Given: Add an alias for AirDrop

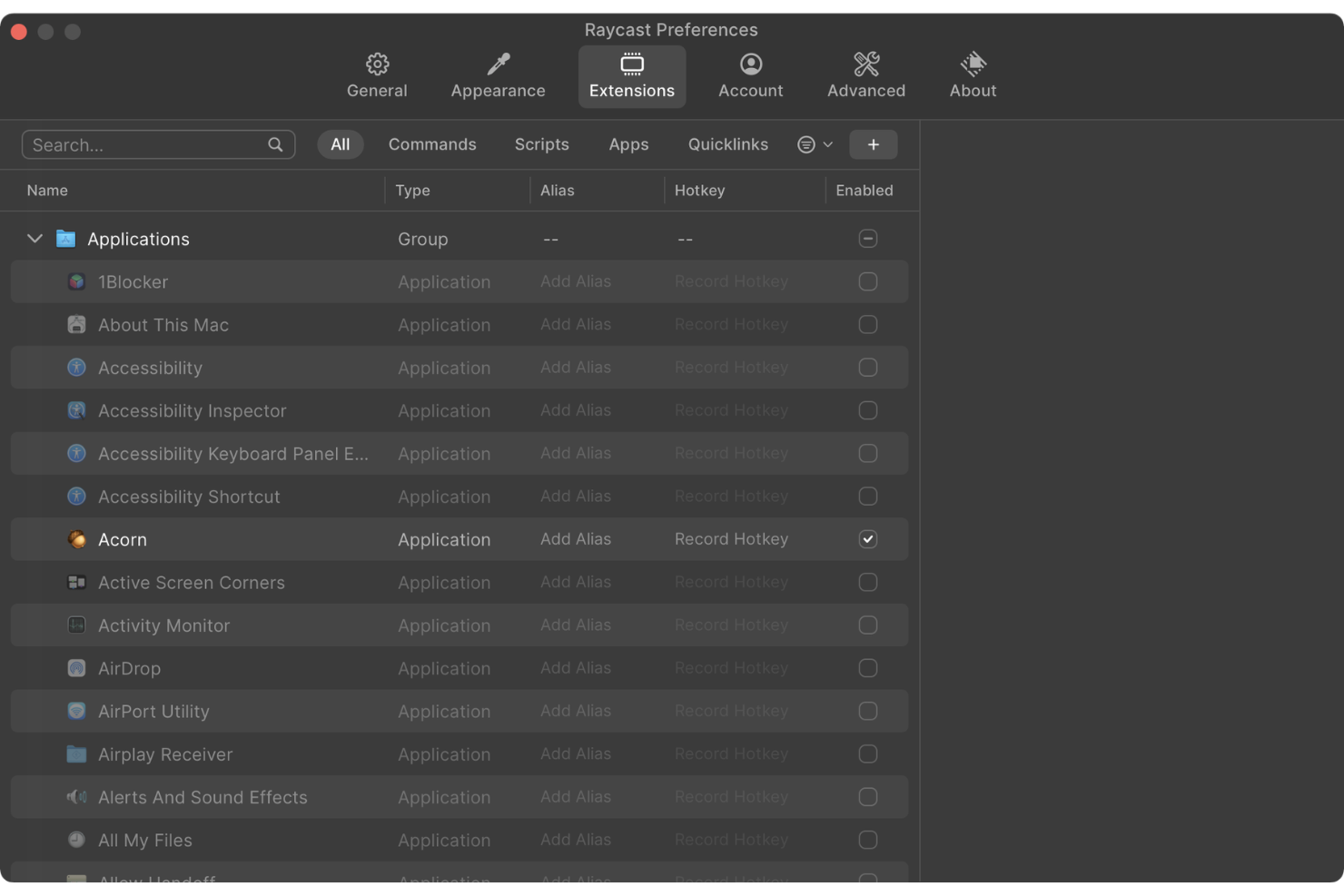Looking at the screenshot, I should pyautogui.click(x=576, y=668).
